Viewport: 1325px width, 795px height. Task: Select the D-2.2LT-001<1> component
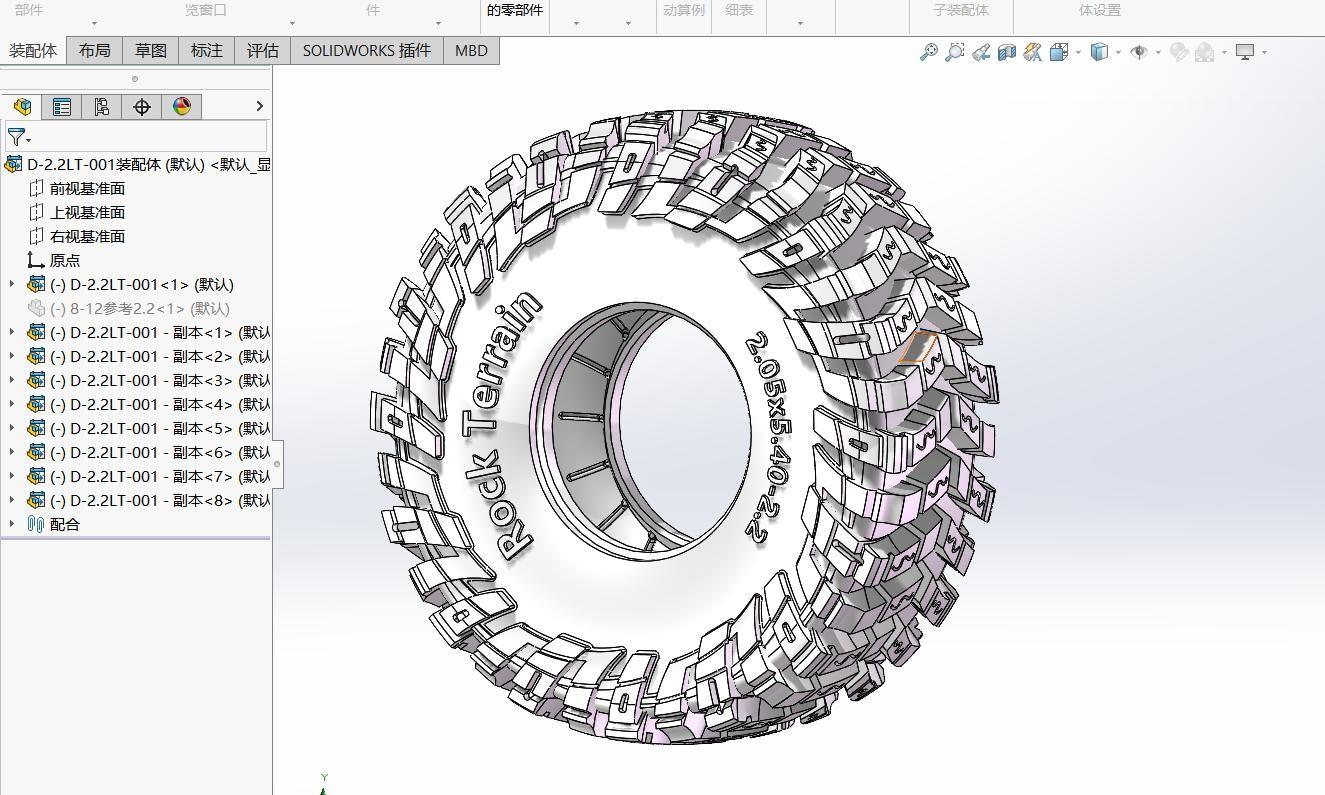pos(141,284)
